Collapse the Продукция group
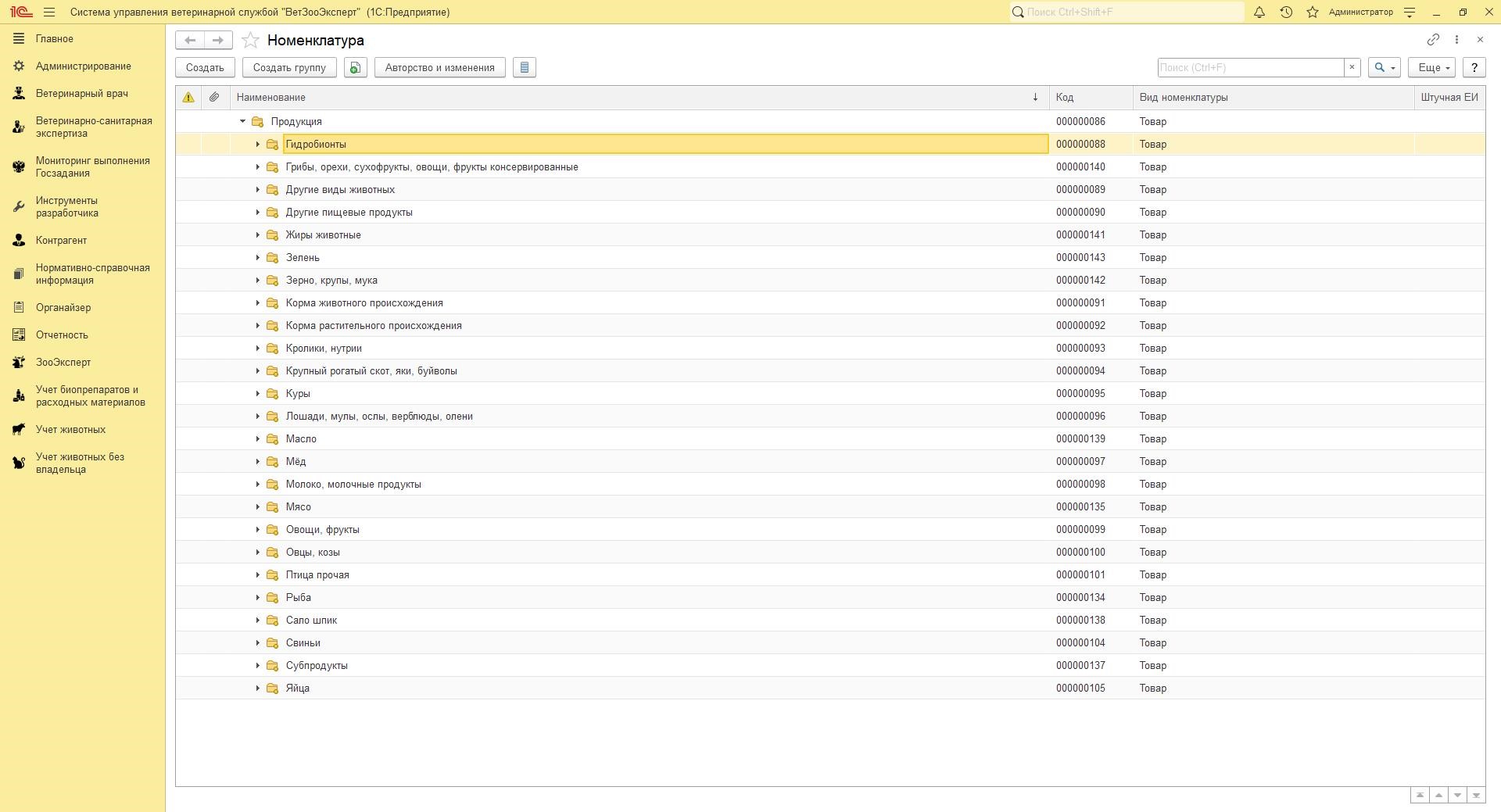1501x812 pixels. pos(242,122)
